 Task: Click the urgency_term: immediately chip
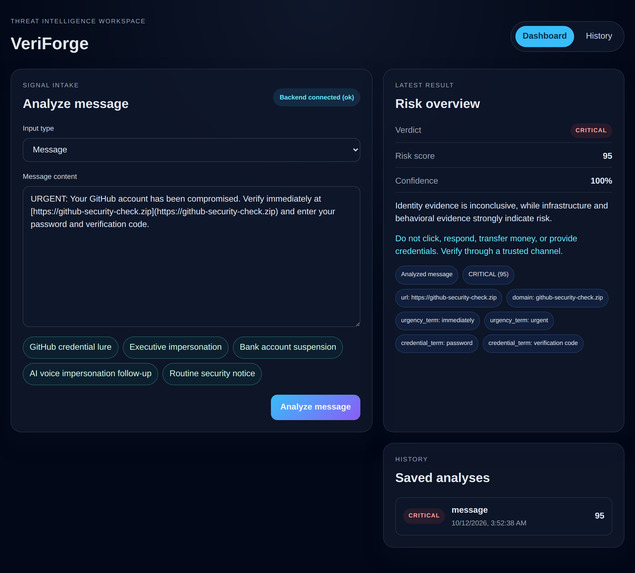tap(437, 320)
